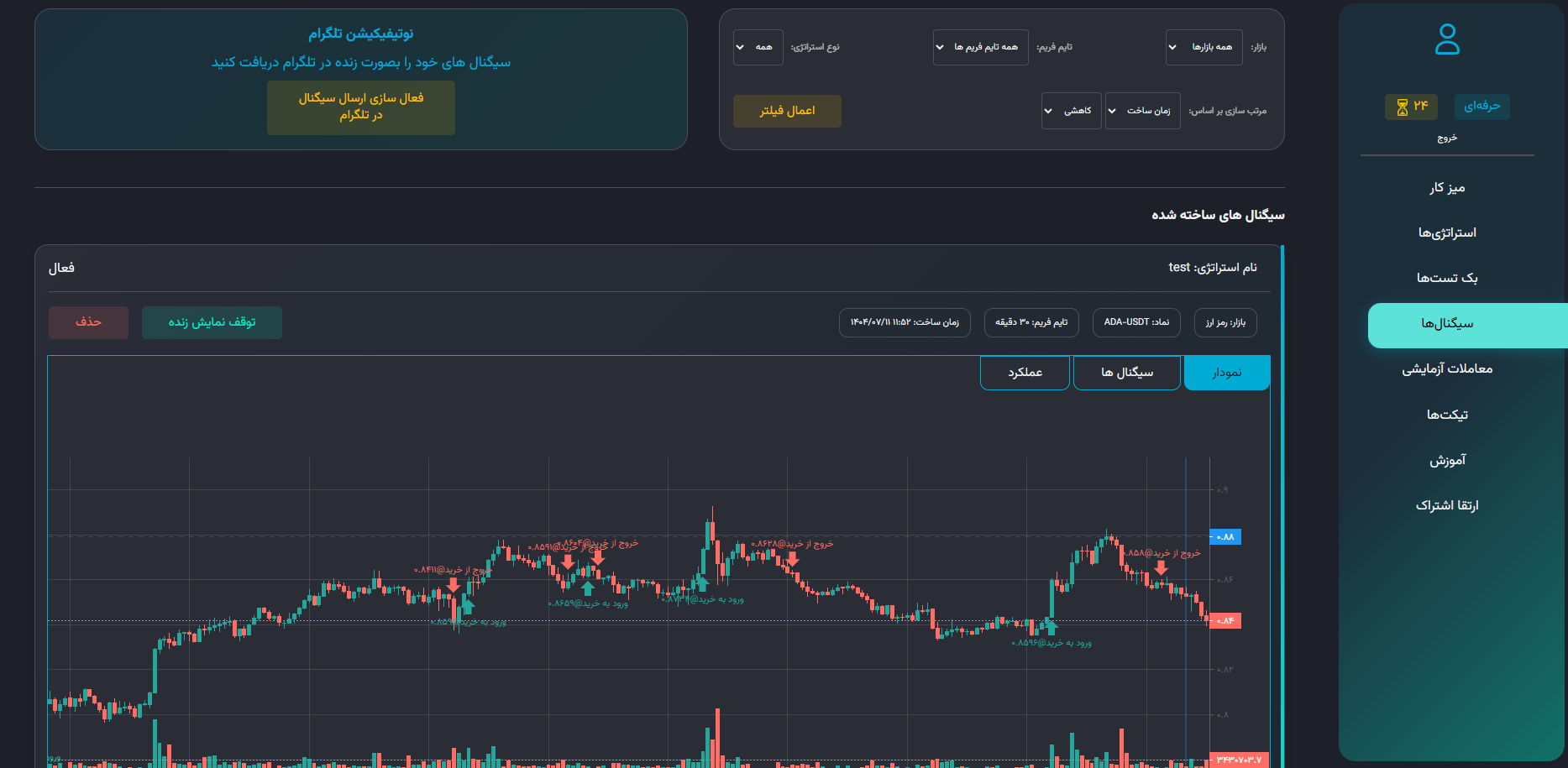Toggle stop live display (توقف نمایش زنده)
The width and height of the screenshot is (1568, 768).
tap(212, 322)
